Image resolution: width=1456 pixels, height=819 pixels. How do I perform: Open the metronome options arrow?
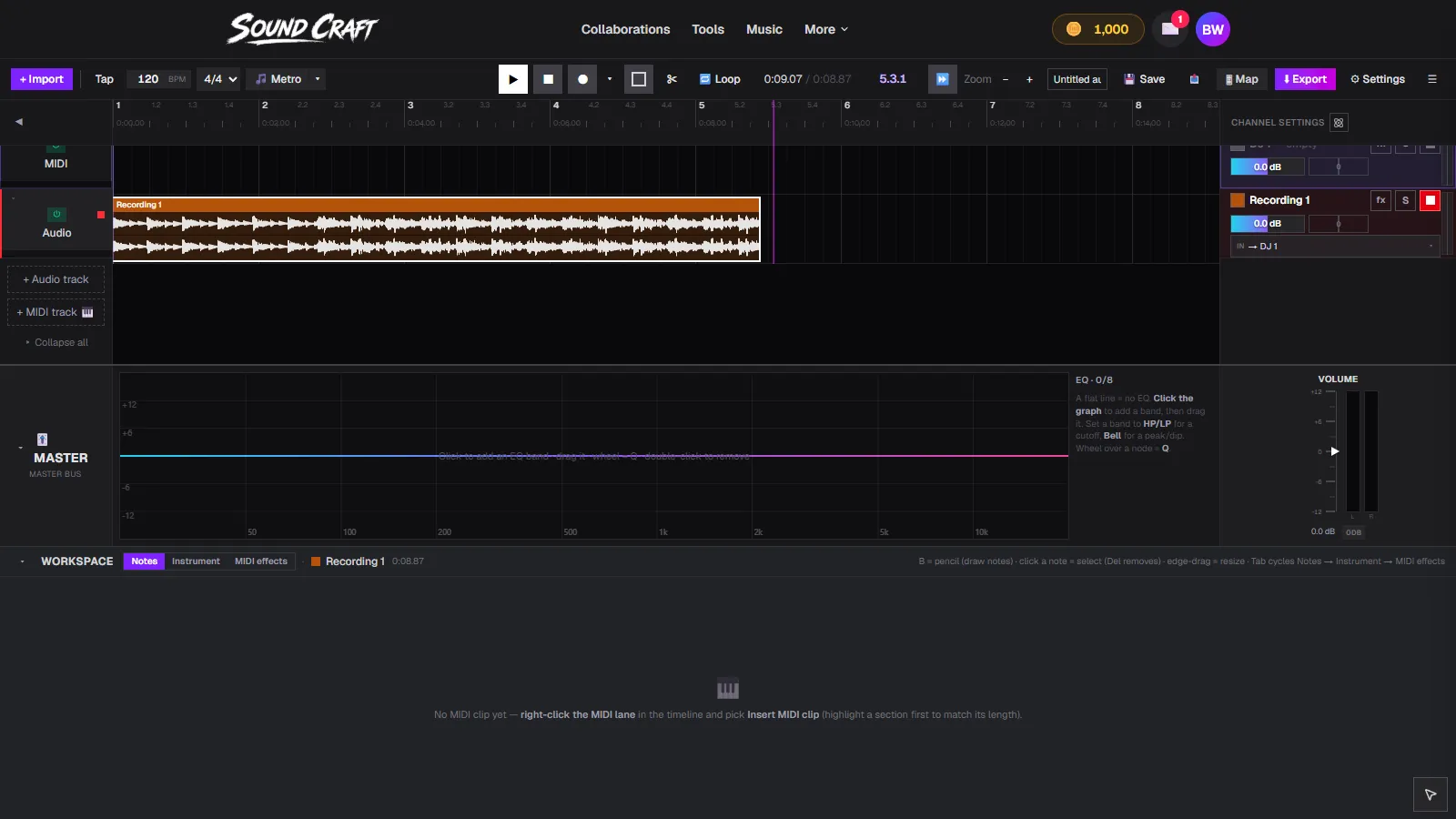click(x=318, y=79)
